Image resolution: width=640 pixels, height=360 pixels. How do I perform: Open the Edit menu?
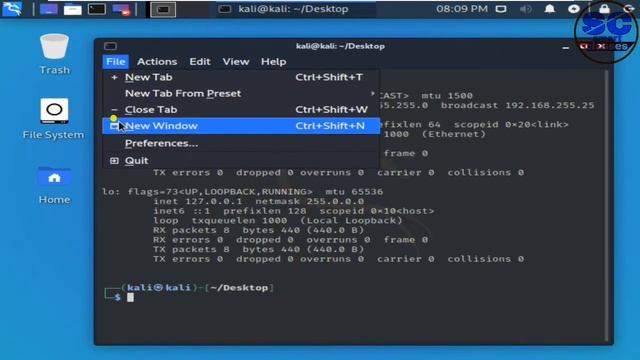[200, 62]
